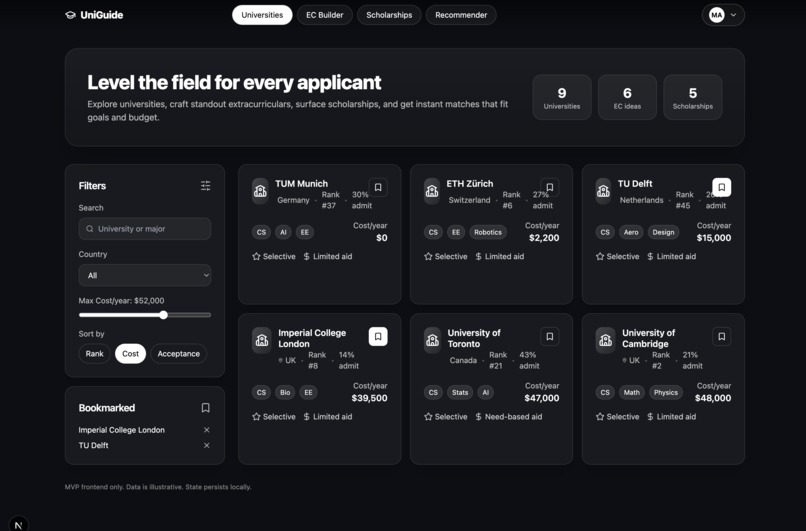The image size is (806, 531).
Task: Click the TUM Munich university building icon
Action: pyautogui.click(x=261, y=191)
